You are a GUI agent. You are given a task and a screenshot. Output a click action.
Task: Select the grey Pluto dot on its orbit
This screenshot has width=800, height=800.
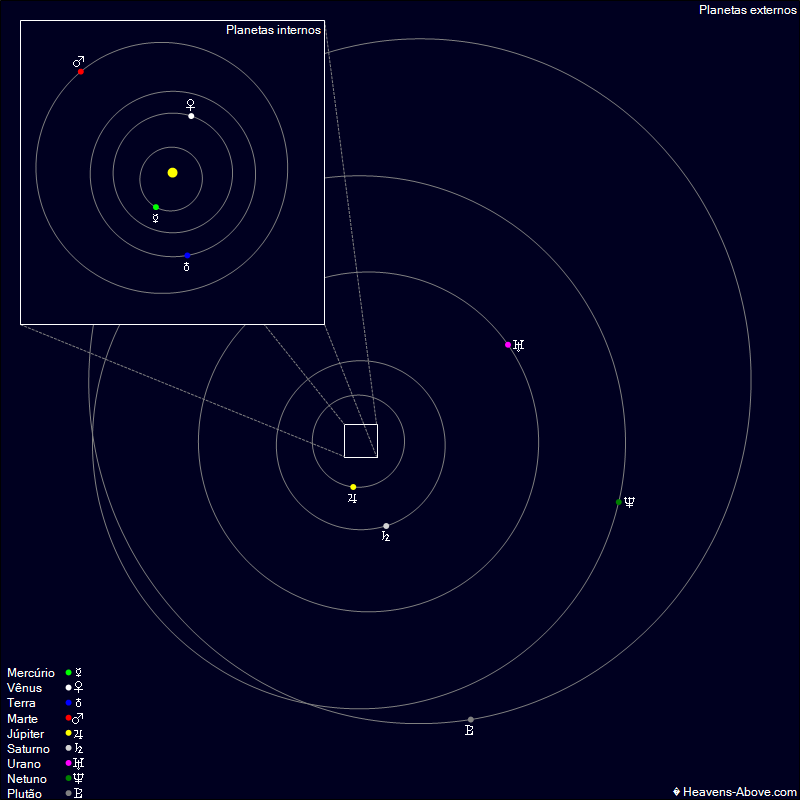click(471, 720)
